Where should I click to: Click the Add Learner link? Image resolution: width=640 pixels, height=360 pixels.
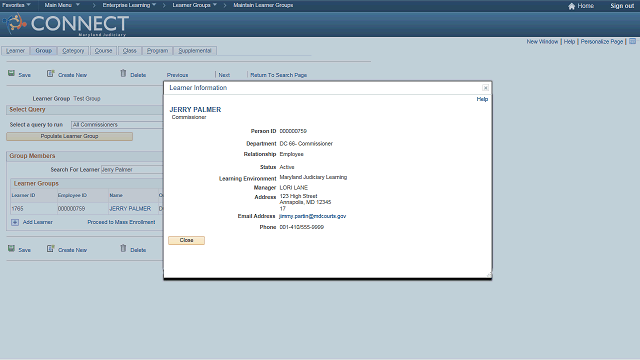(x=38, y=222)
